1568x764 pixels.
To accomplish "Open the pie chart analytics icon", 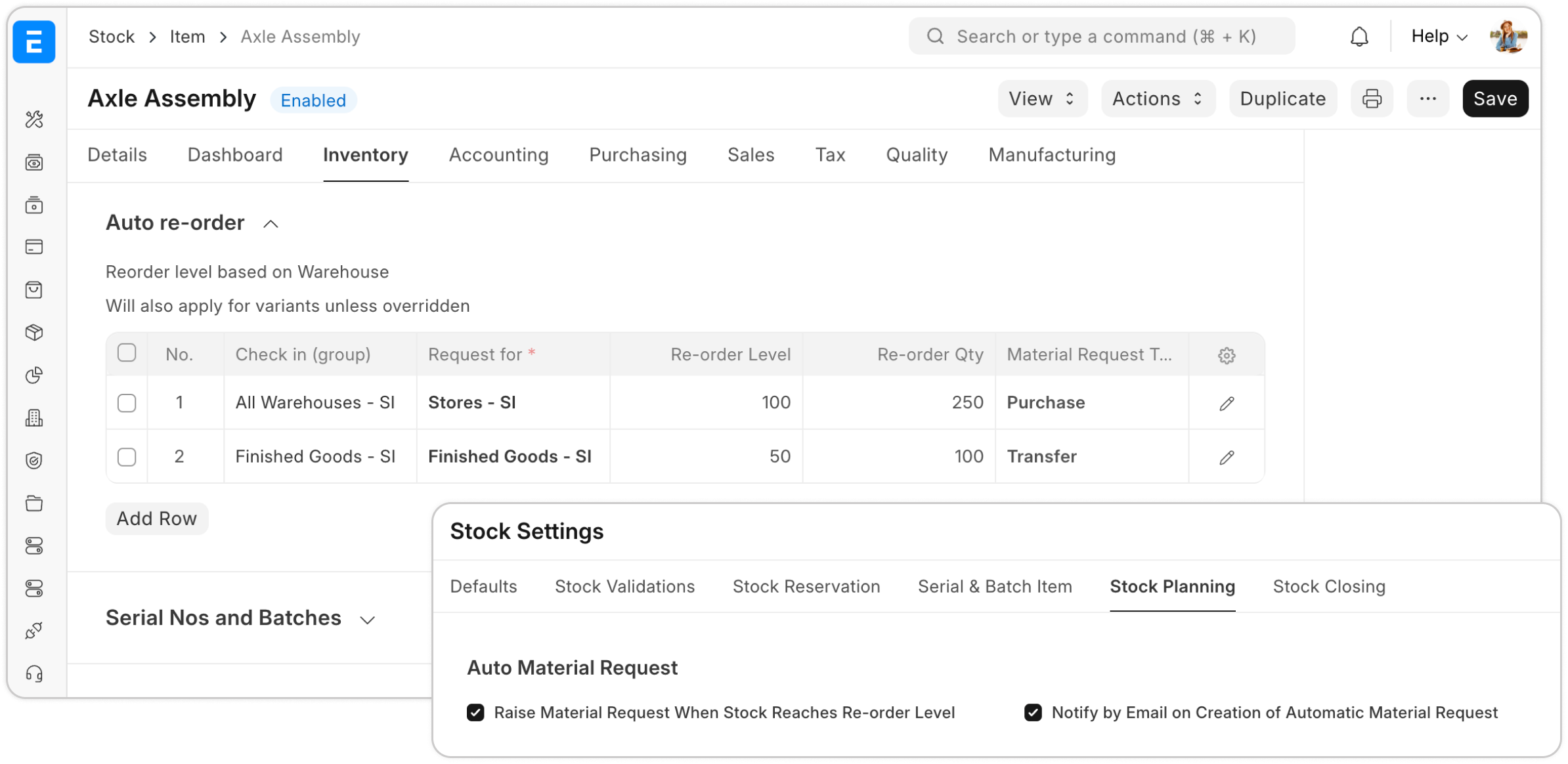I will (x=33, y=375).
